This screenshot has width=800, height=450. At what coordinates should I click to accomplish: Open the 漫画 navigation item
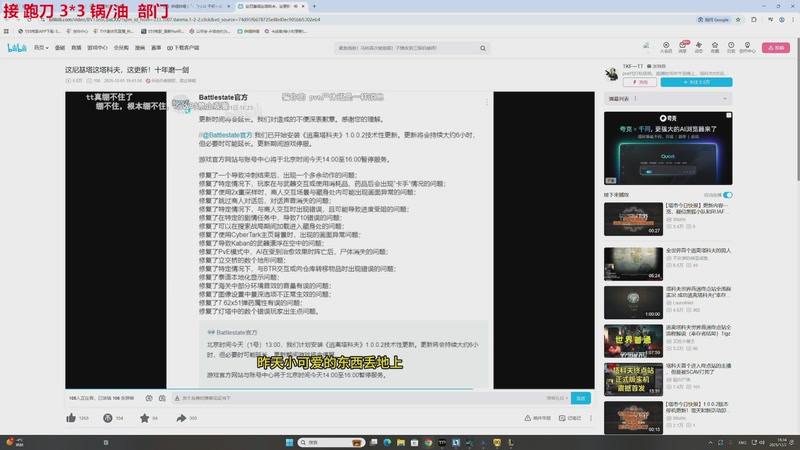point(140,48)
